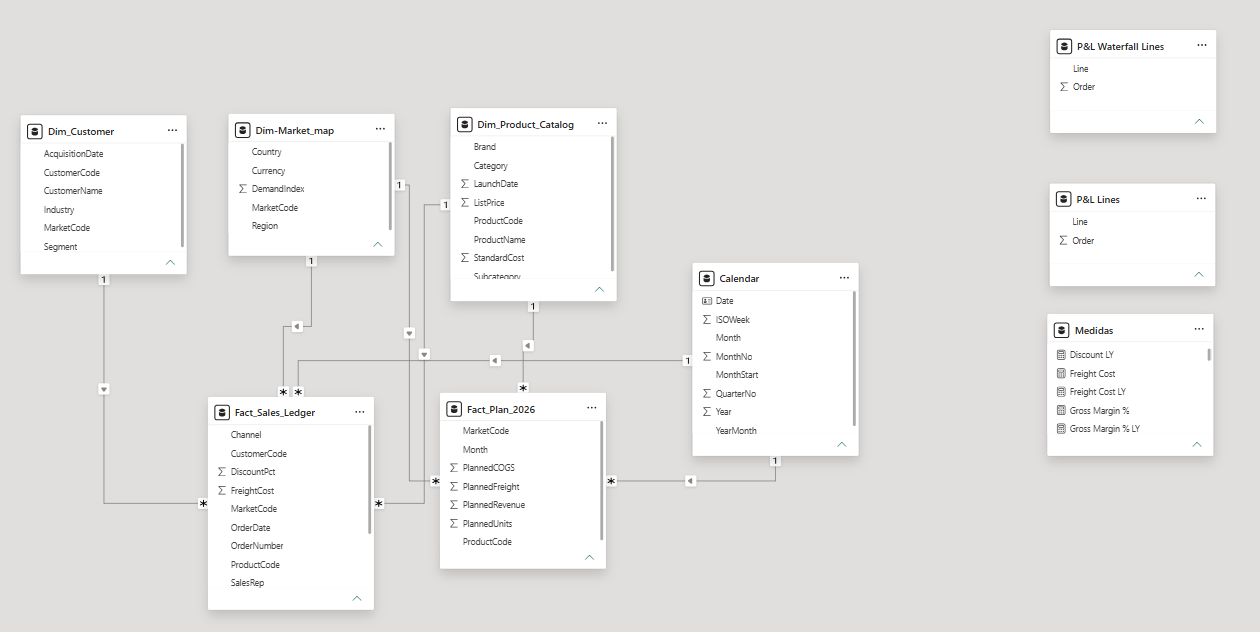The height and width of the screenshot is (632, 1260).
Task: Open more options for Calendar table
Action: point(844,277)
